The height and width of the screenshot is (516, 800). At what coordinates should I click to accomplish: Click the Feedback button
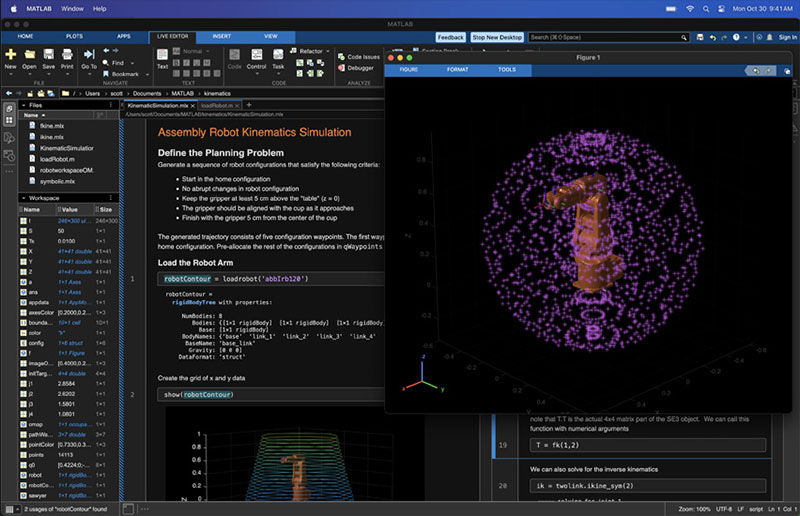[450, 37]
